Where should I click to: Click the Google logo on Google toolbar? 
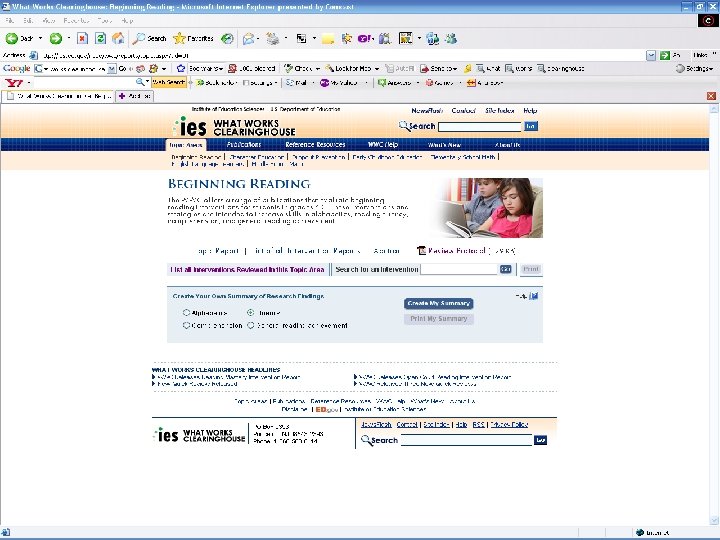click(x=17, y=68)
